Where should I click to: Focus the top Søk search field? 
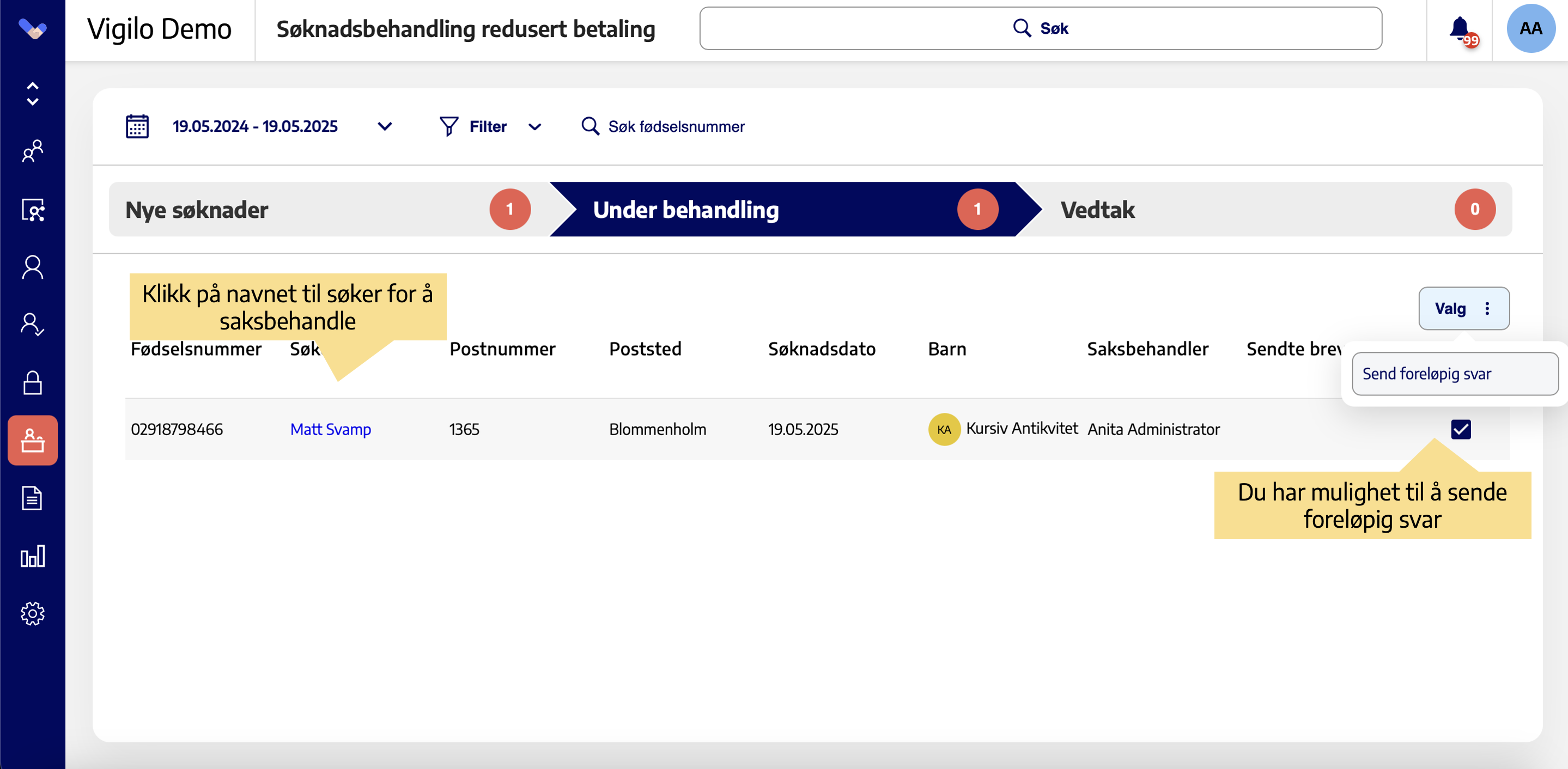pyautogui.click(x=1040, y=28)
